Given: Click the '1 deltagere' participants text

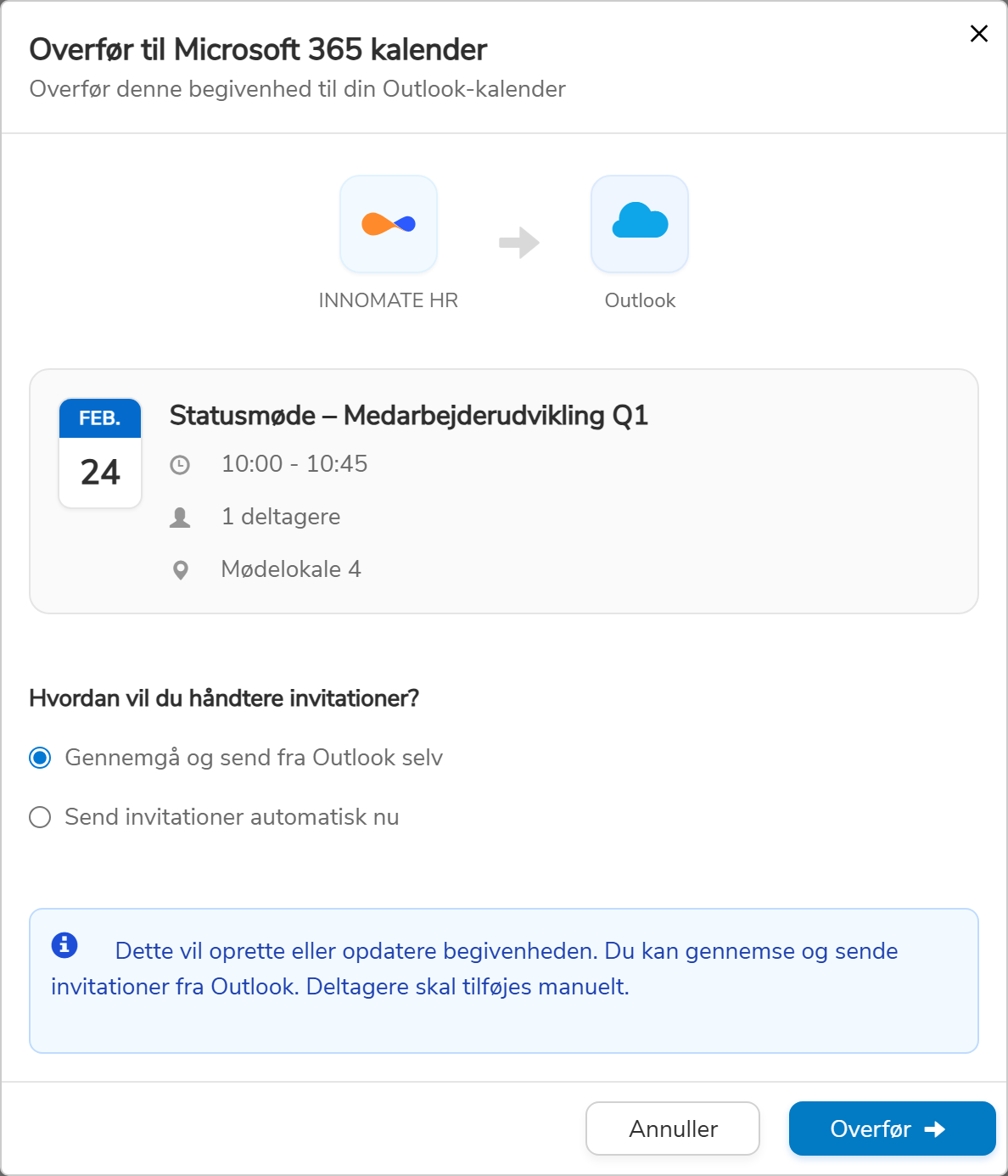Looking at the screenshot, I should (280, 517).
